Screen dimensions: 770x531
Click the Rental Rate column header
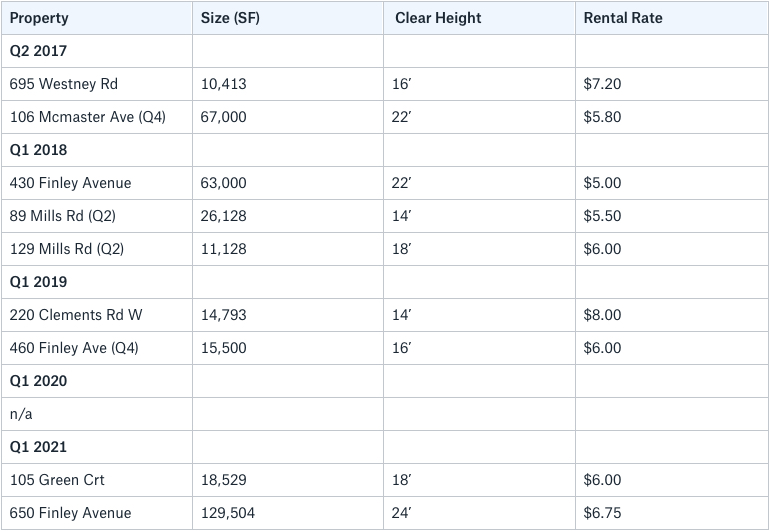(672, 18)
